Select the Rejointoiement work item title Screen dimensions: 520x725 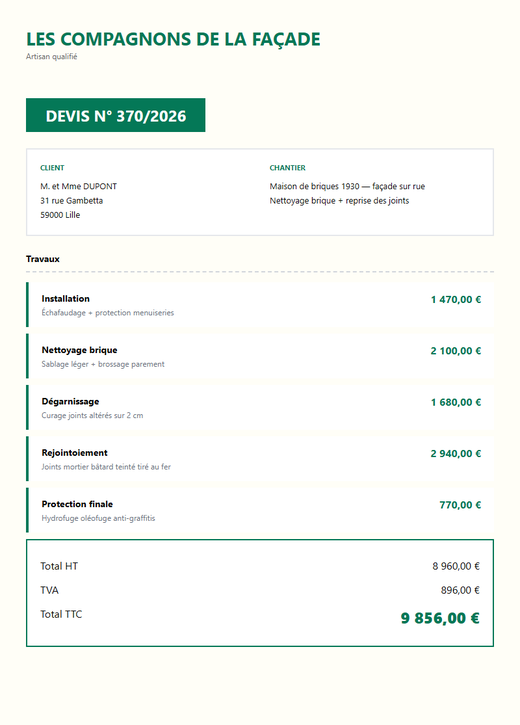(74, 453)
